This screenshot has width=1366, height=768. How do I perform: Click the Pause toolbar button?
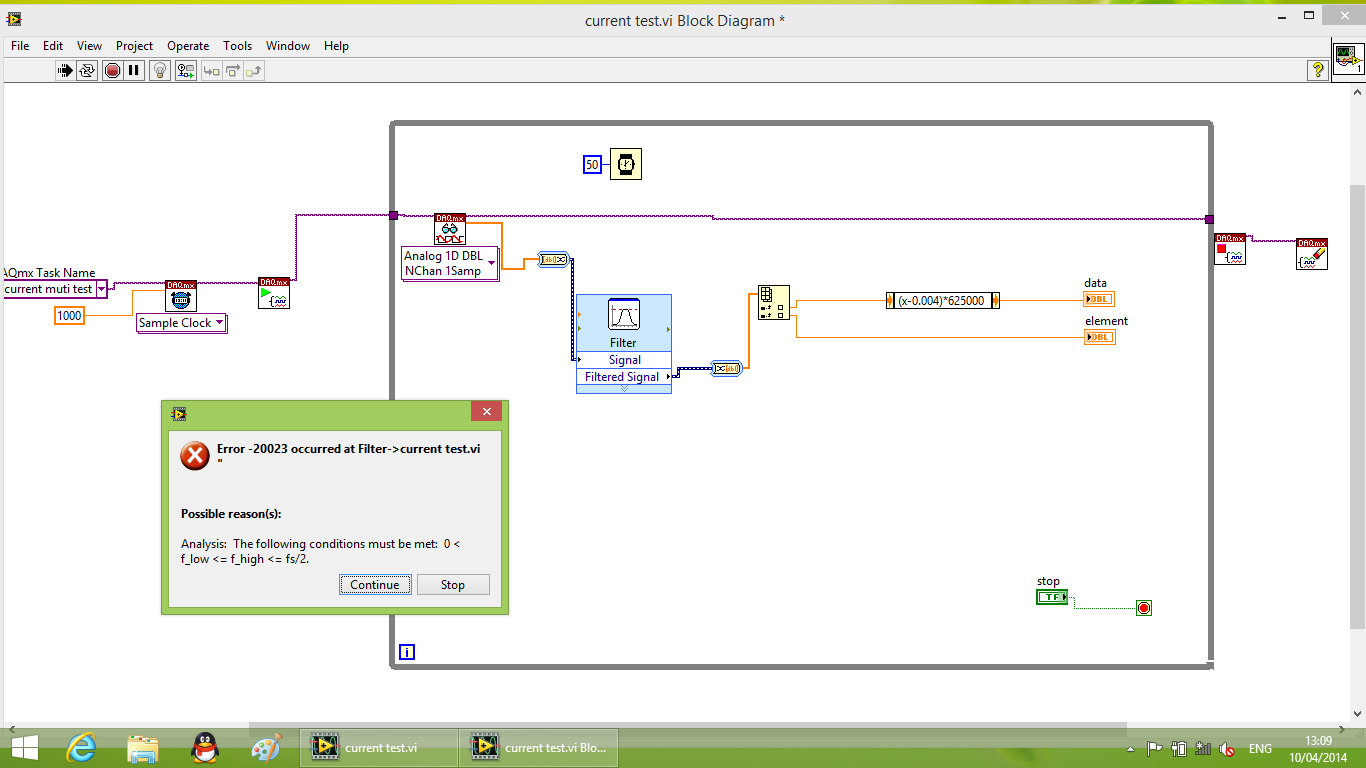point(134,70)
